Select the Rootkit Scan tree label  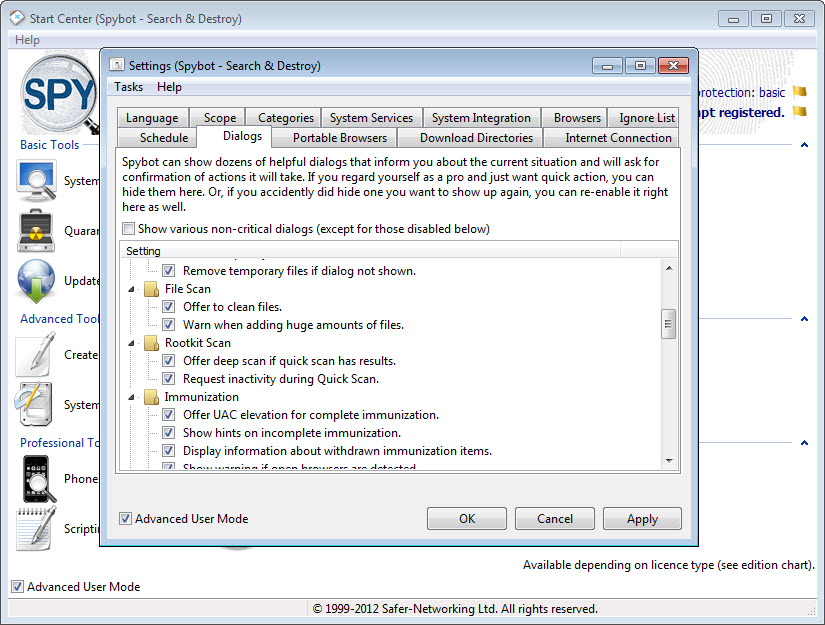198,343
